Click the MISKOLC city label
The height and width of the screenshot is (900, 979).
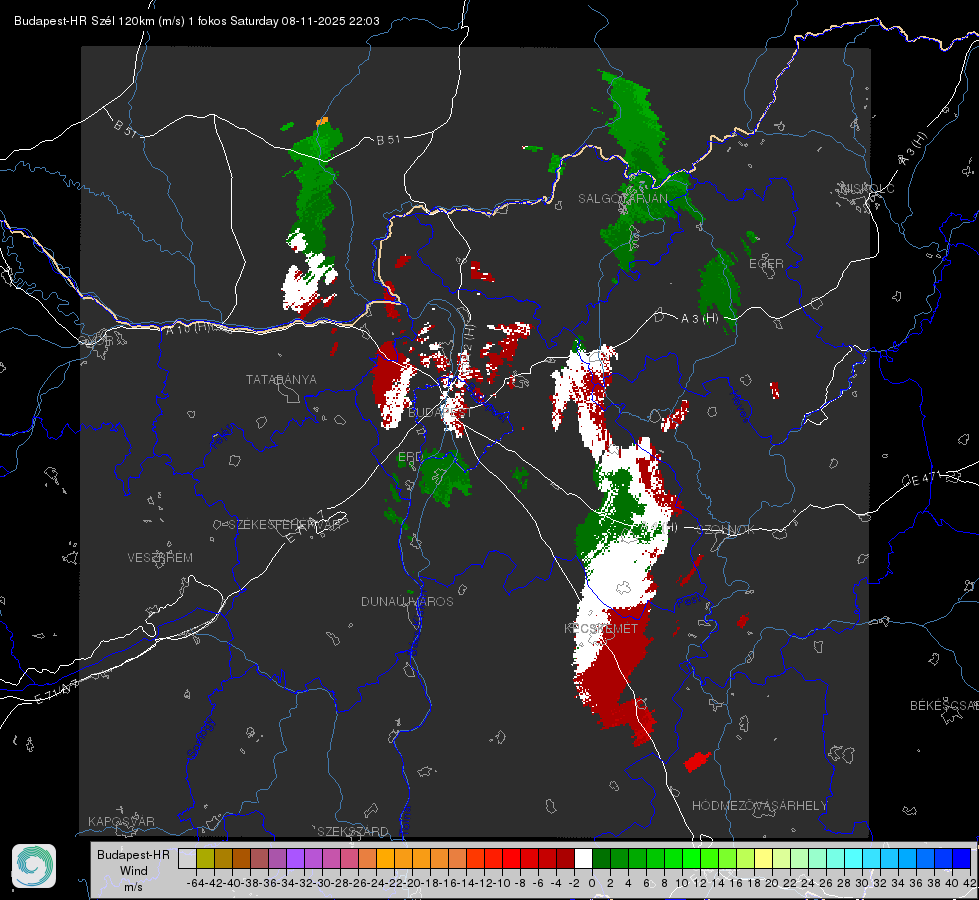(x=867, y=188)
